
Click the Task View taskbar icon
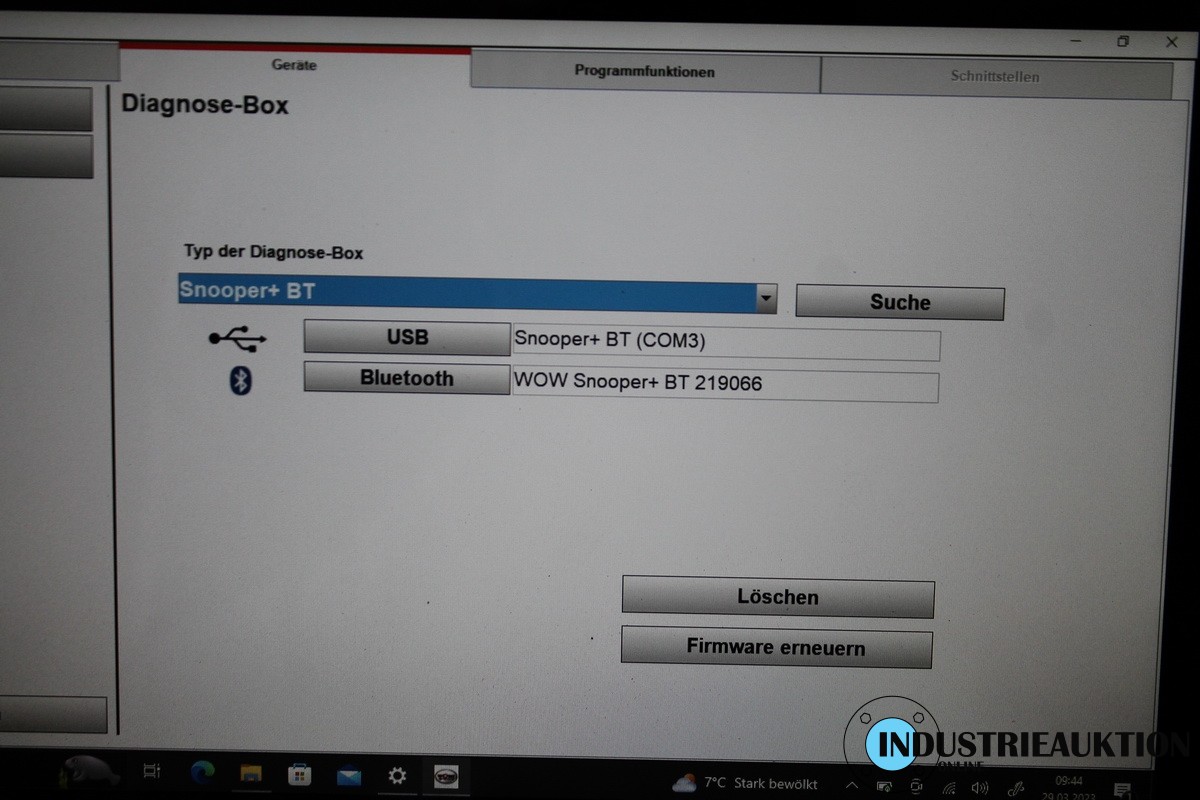(x=152, y=771)
